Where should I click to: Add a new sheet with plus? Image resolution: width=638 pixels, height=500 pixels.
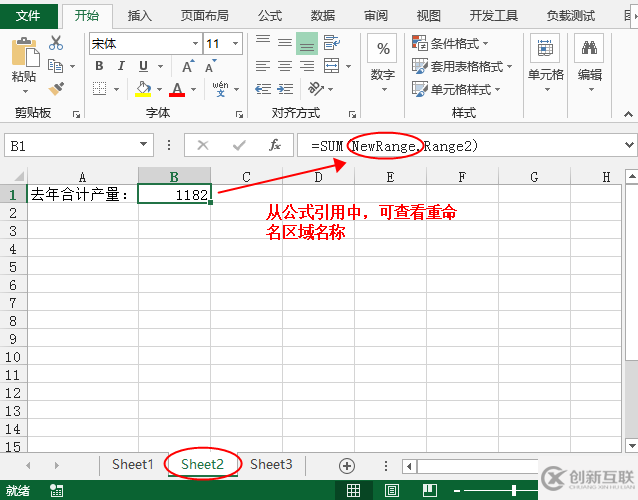click(347, 465)
